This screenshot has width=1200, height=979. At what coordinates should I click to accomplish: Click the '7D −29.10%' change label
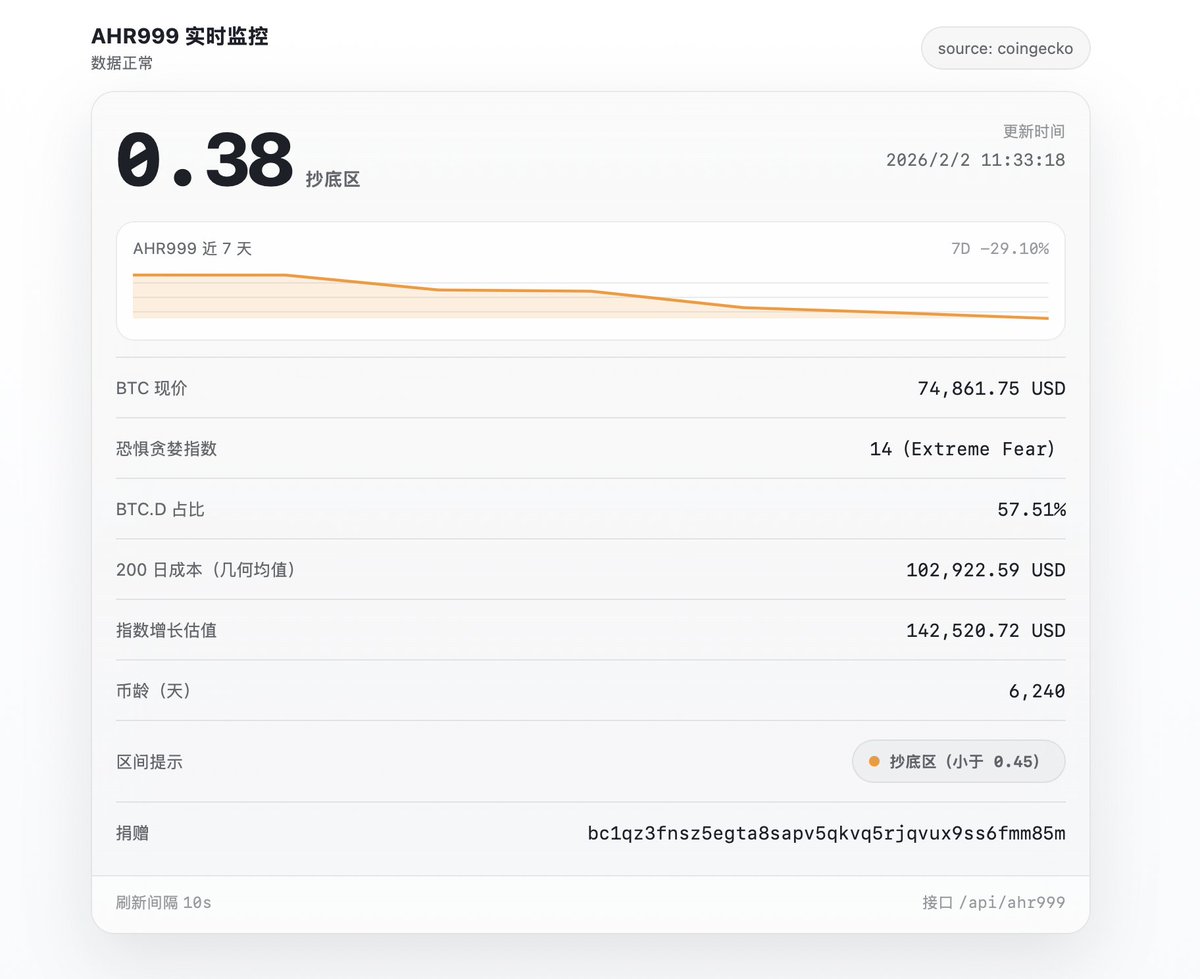[x=999, y=249]
